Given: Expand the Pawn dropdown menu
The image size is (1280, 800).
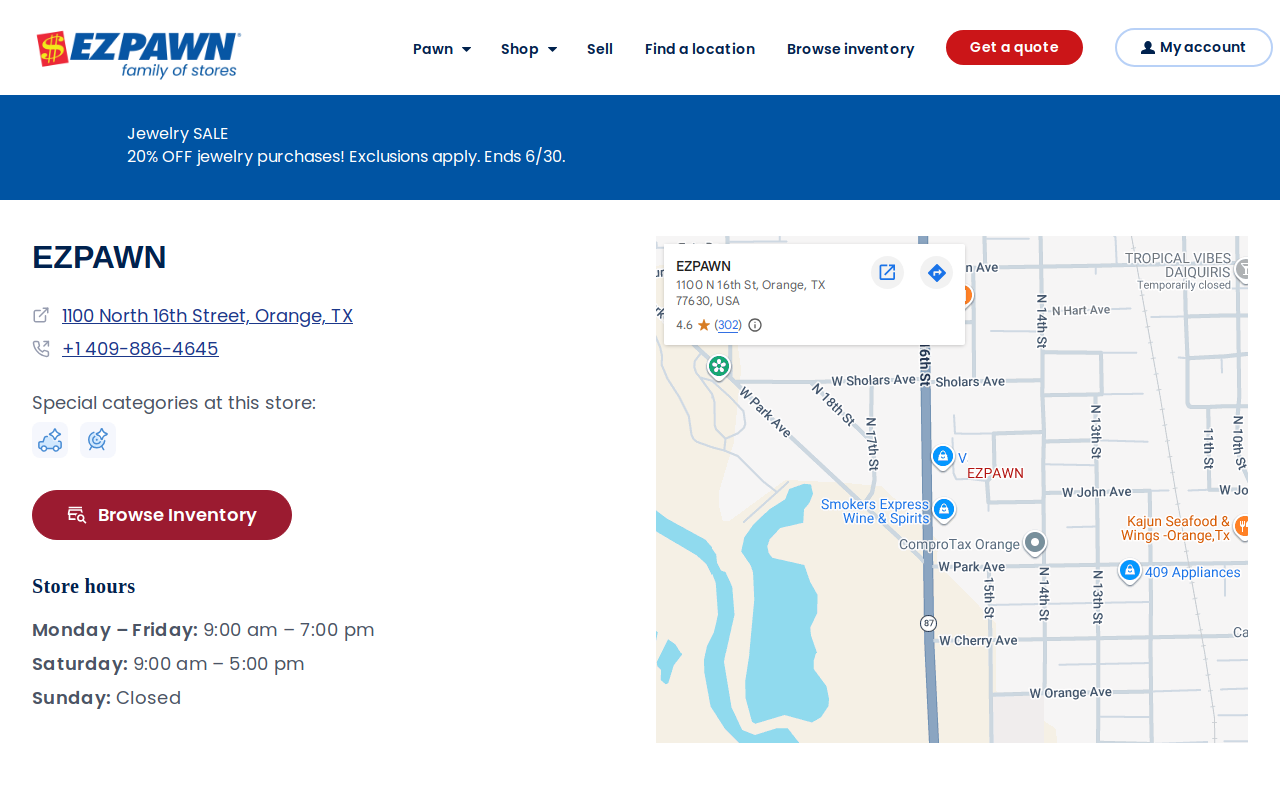Looking at the screenshot, I should tap(442, 49).
